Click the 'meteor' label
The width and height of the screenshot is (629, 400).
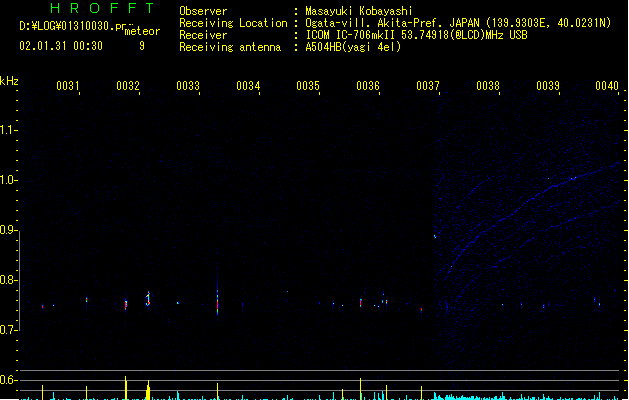tap(142, 31)
